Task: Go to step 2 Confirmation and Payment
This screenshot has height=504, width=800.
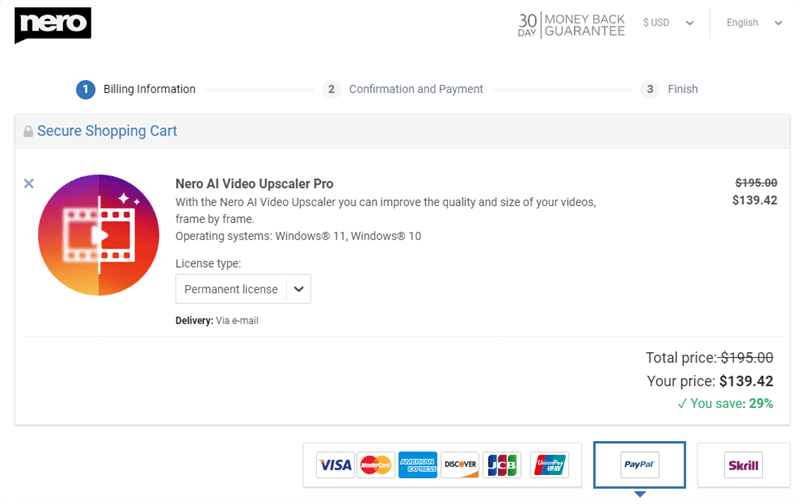Action: pos(403,89)
